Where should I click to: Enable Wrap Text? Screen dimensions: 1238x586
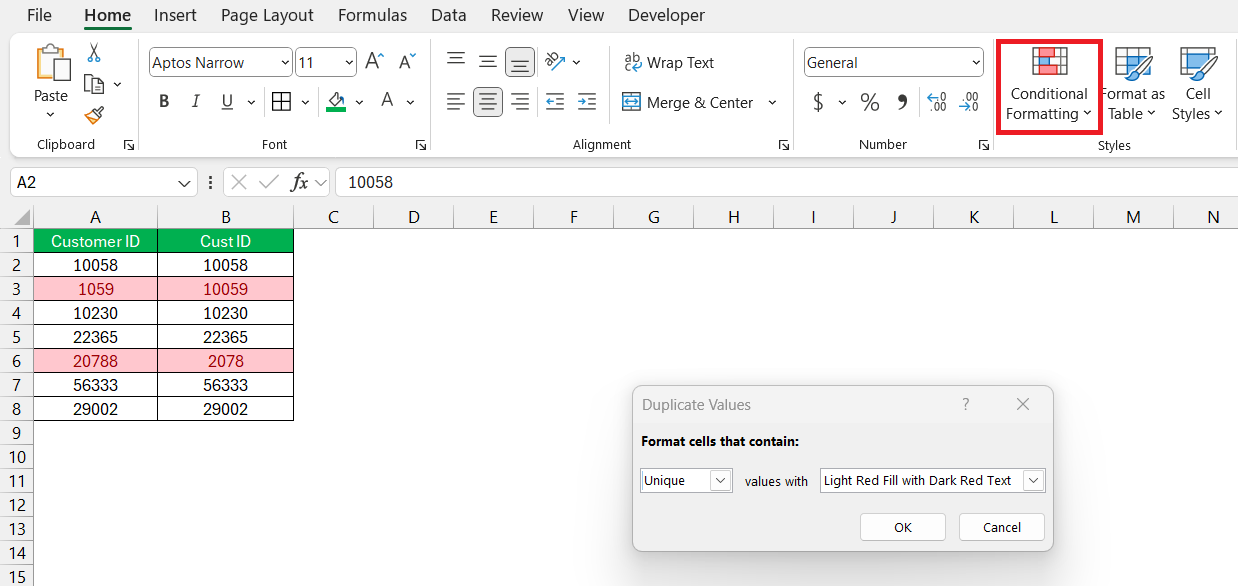click(669, 62)
